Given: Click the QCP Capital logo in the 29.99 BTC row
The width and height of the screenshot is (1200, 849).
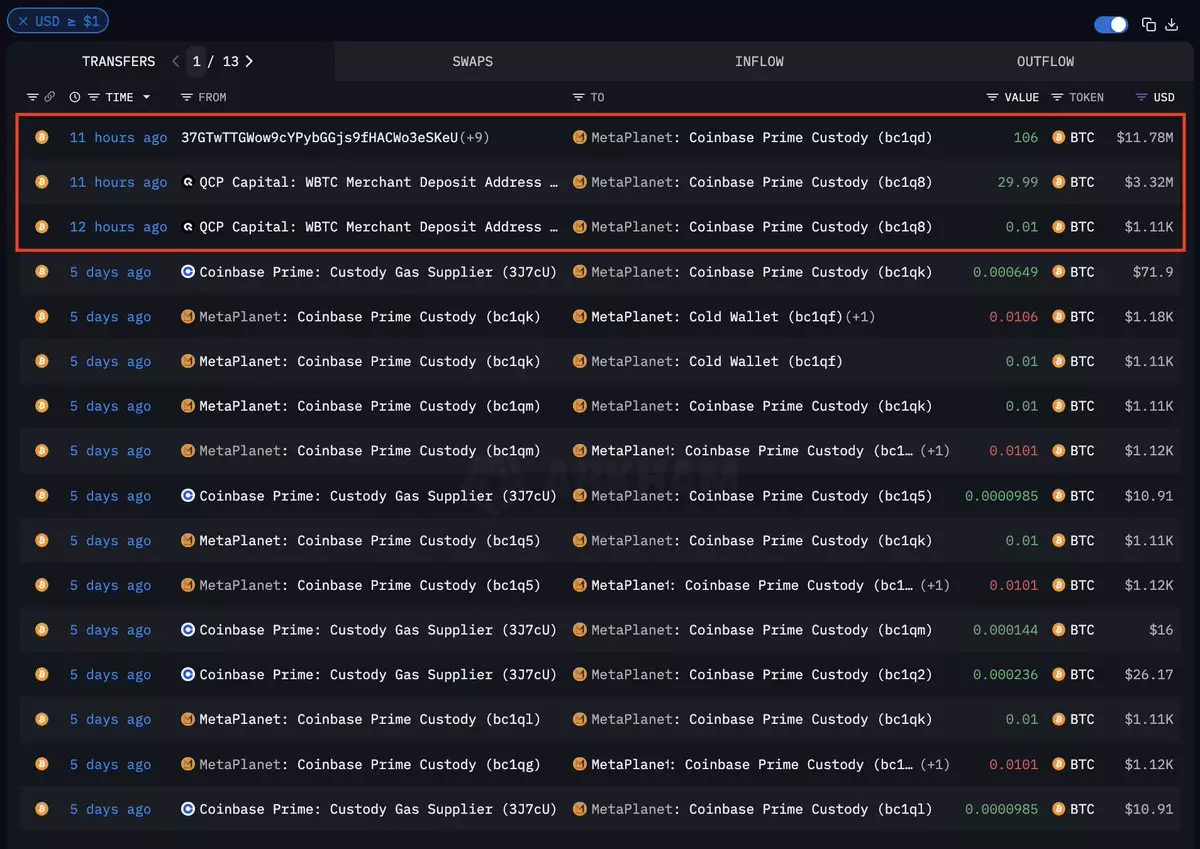Looking at the screenshot, I should pos(187,182).
